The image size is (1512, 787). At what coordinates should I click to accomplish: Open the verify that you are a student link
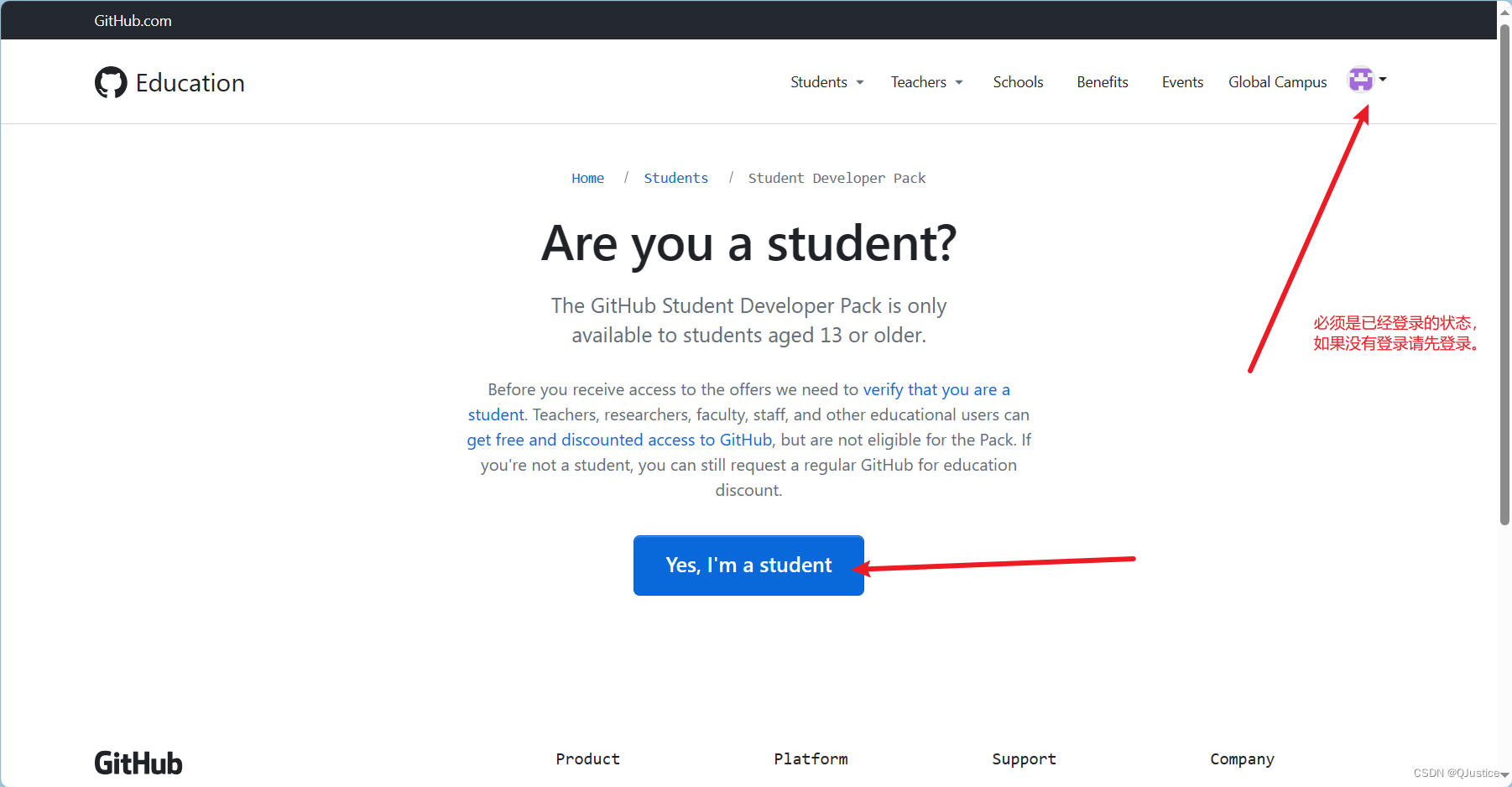936,389
